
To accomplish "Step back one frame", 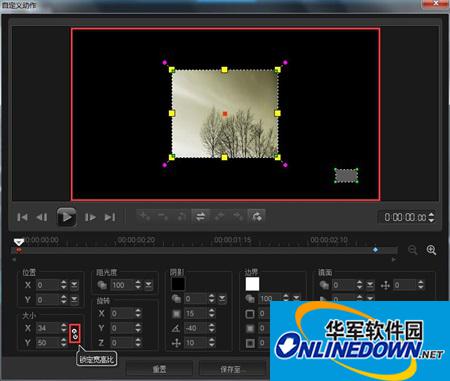I will pos(42,217).
